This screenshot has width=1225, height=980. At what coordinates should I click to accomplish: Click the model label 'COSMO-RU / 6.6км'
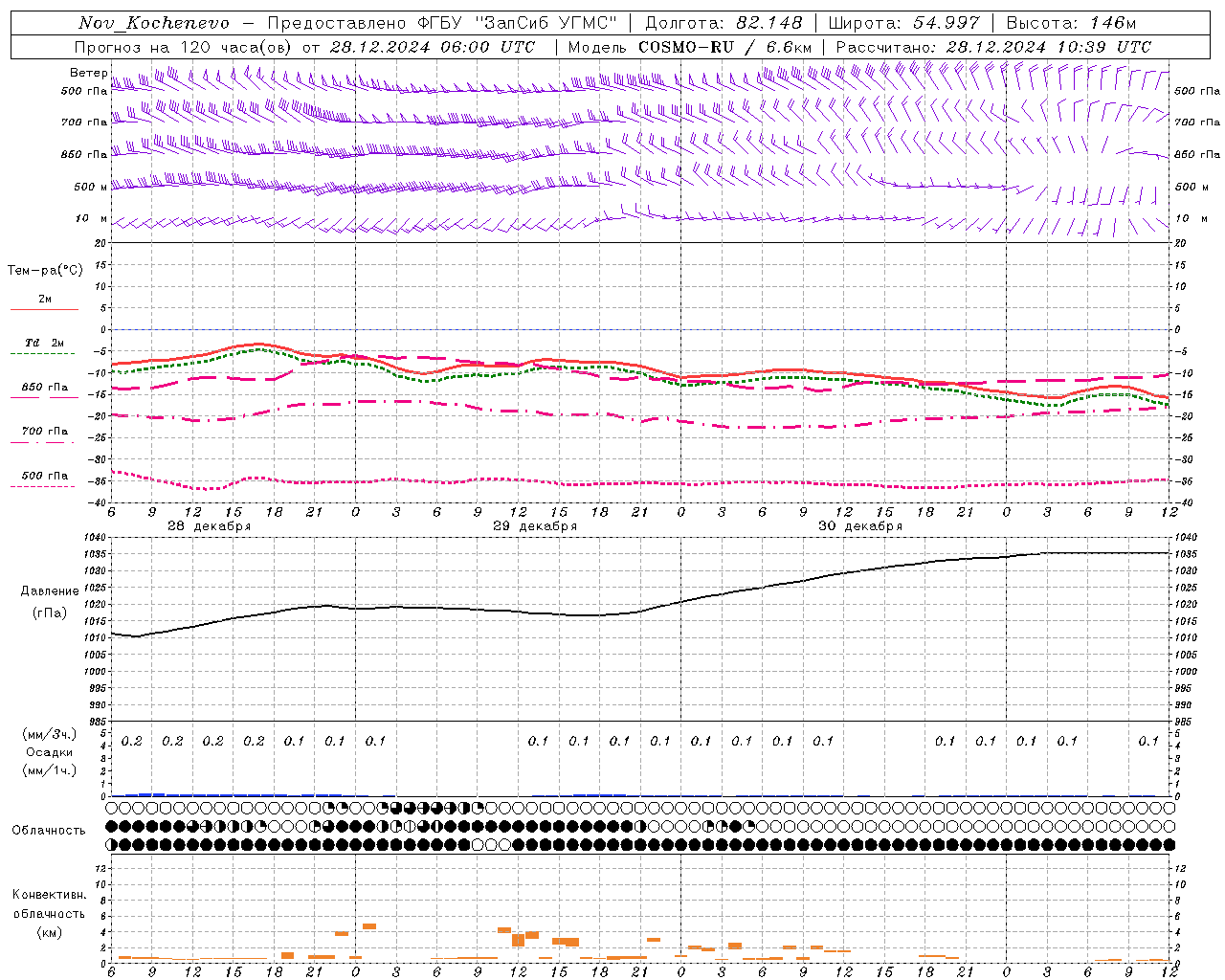click(x=725, y=47)
